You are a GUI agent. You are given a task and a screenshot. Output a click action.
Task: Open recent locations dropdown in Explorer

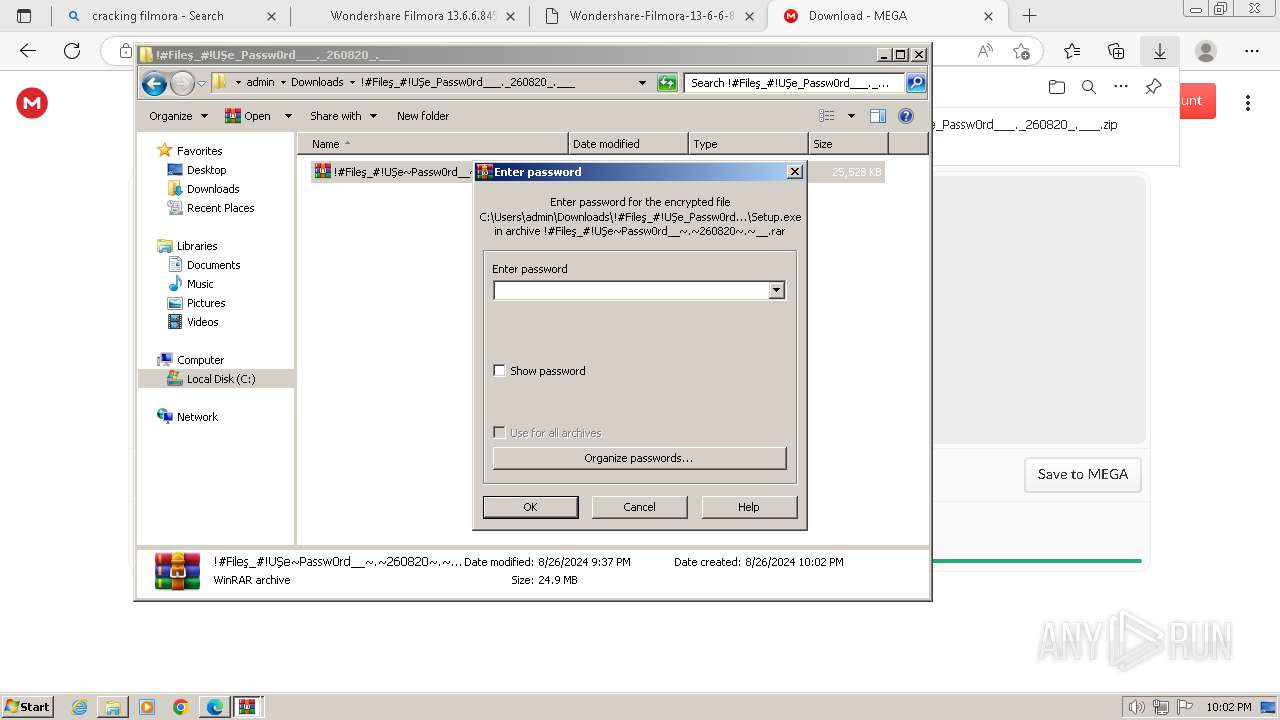(201, 83)
